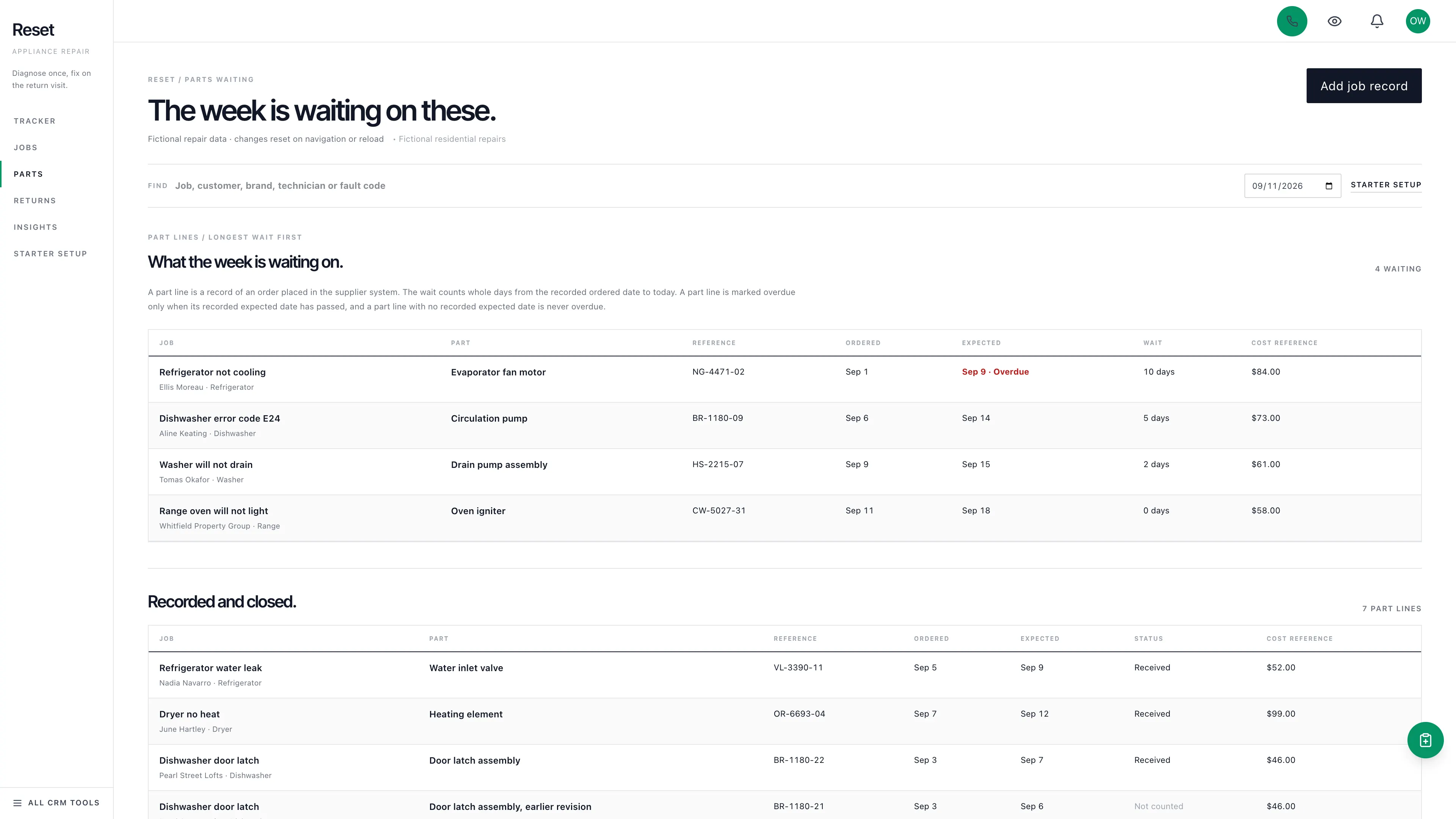Viewport: 1456px width, 819px height.
Task: Click the Reset logo in sidebar
Action: (33, 30)
